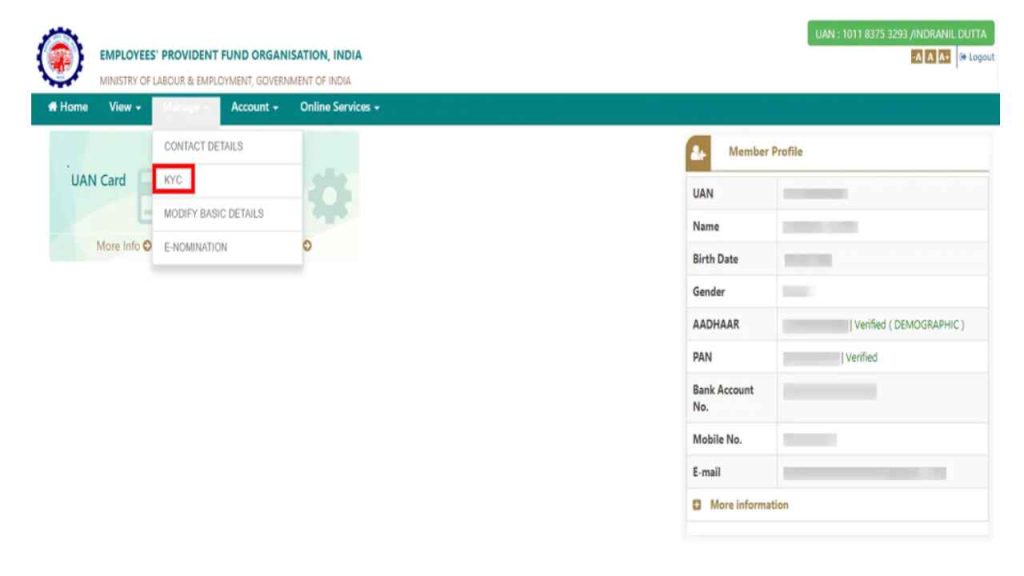Decrease font size with A- icon
Viewport: 1024px width, 576px height.
[x=917, y=57]
